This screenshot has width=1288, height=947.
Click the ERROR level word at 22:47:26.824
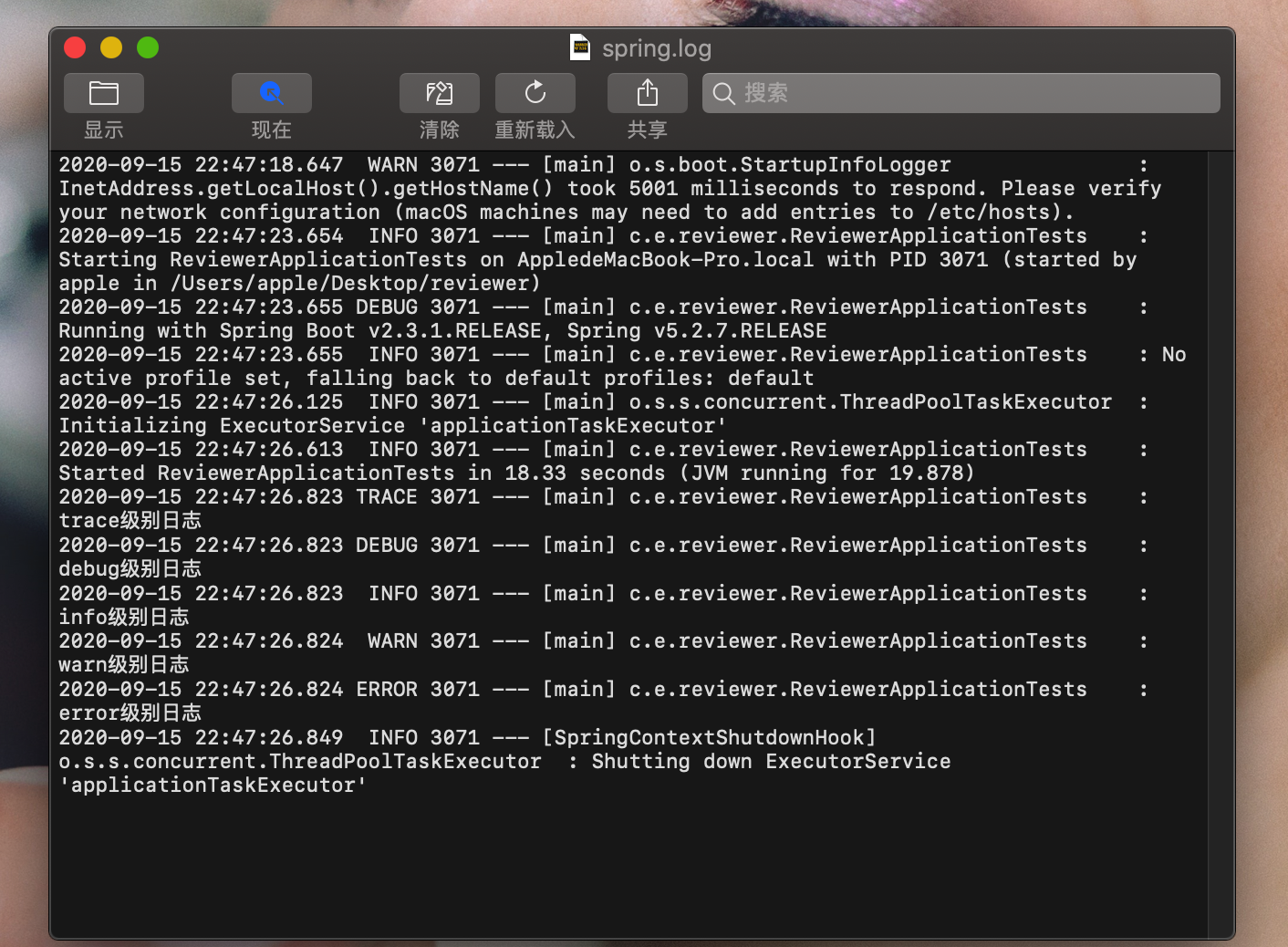click(x=387, y=690)
